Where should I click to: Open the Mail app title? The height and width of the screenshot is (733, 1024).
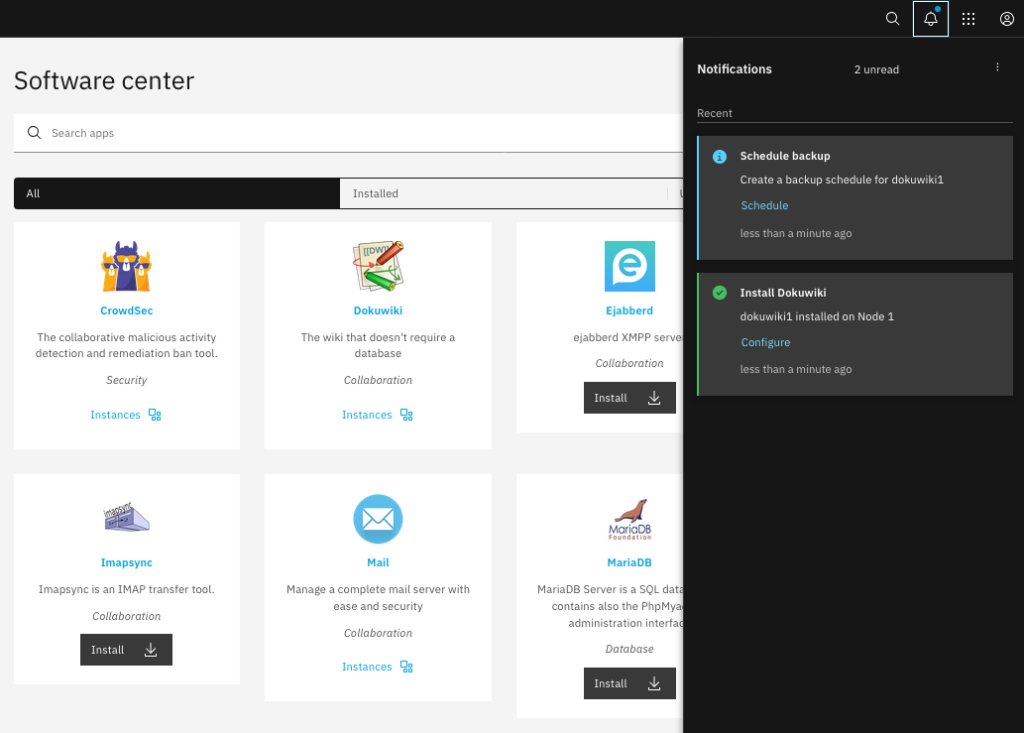coord(378,562)
